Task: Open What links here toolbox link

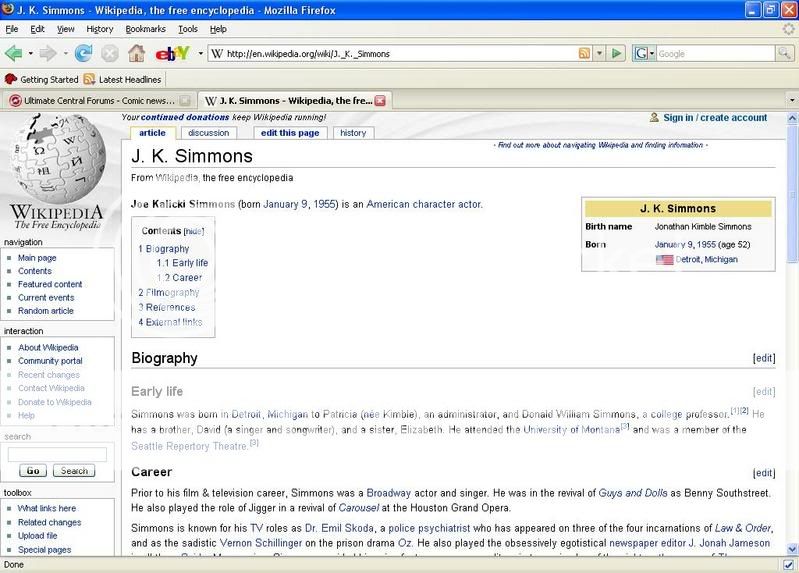Action: click(x=47, y=508)
